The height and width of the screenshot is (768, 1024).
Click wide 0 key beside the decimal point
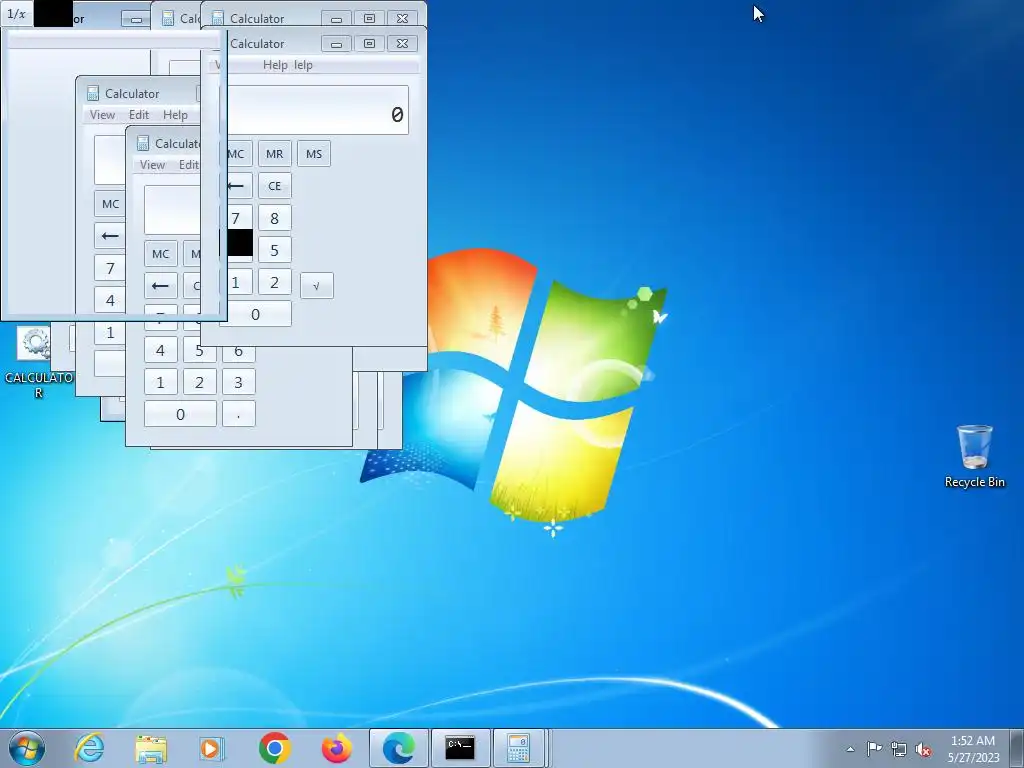click(x=180, y=414)
